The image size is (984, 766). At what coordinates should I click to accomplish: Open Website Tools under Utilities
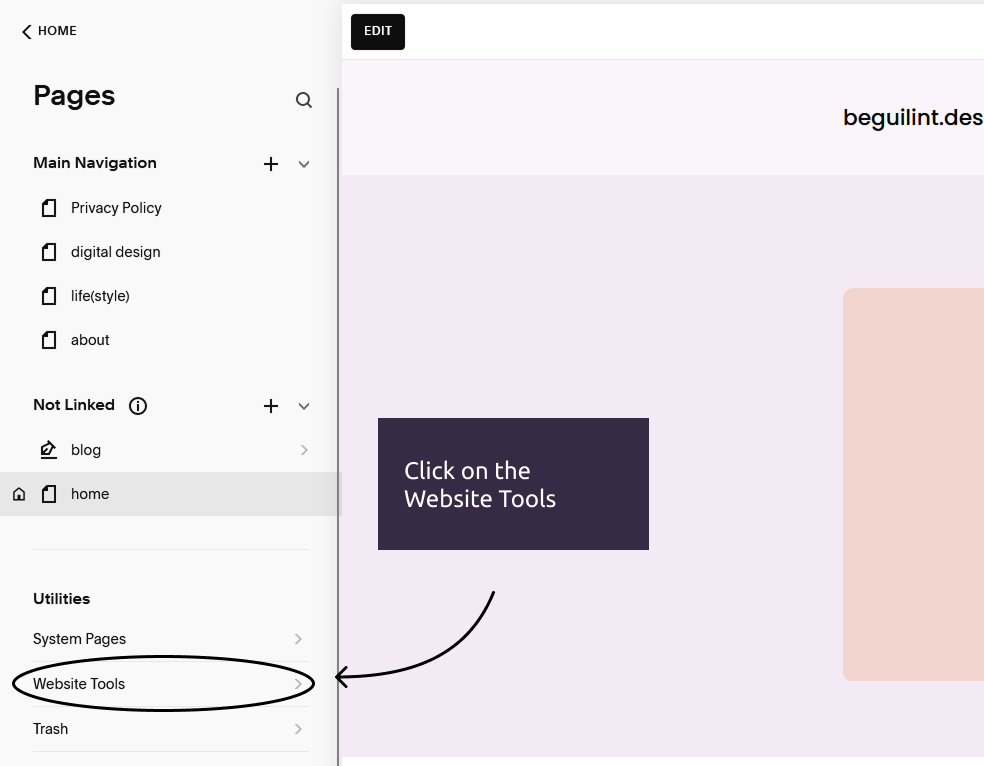coord(168,684)
